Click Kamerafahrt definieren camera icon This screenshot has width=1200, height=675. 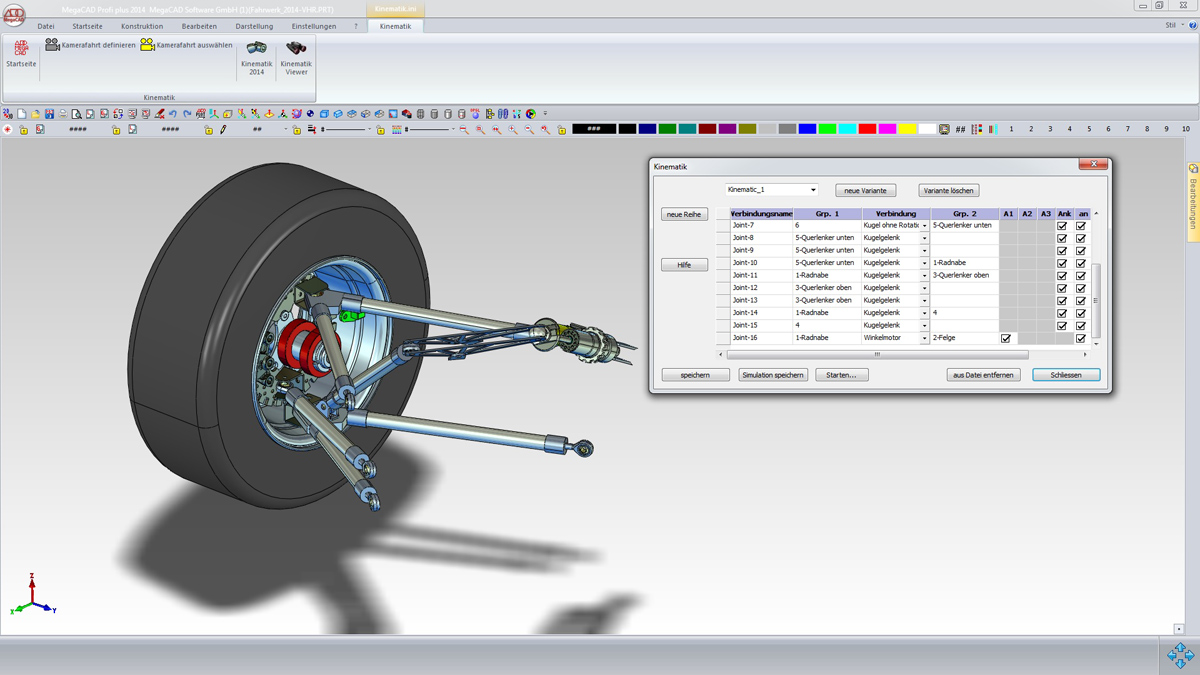(52, 45)
